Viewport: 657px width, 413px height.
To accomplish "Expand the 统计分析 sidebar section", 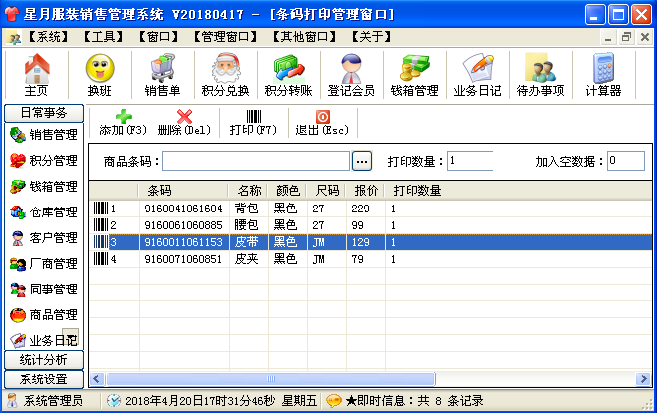I will click(44, 359).
